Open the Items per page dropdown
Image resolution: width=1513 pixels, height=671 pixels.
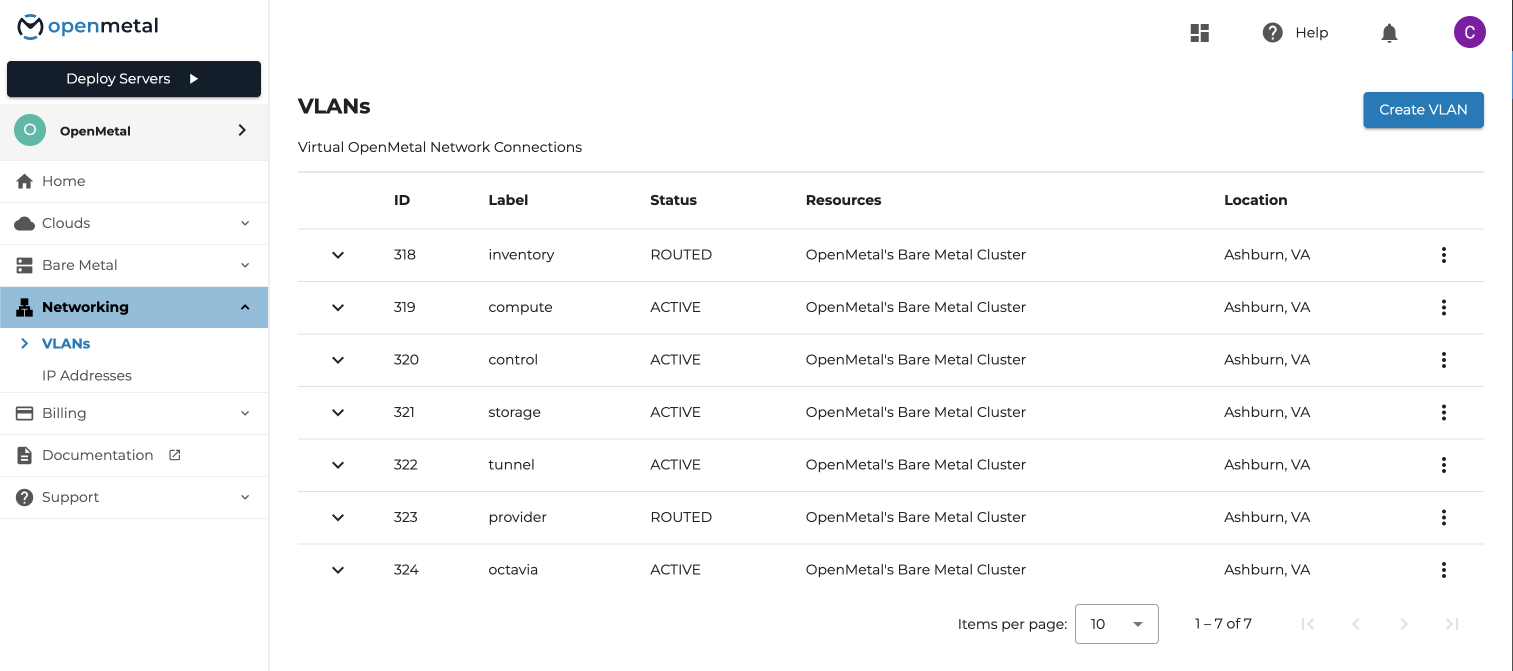click(1116, 623)
